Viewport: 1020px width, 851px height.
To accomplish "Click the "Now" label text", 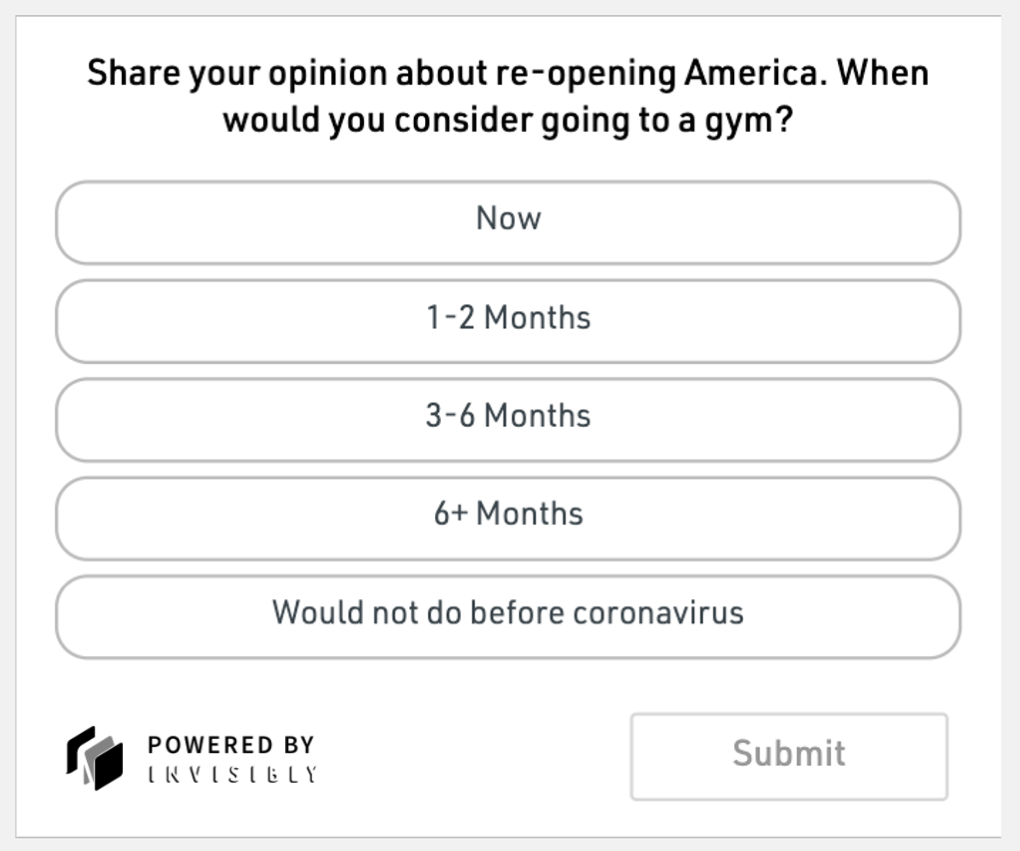I will (508, 218).
